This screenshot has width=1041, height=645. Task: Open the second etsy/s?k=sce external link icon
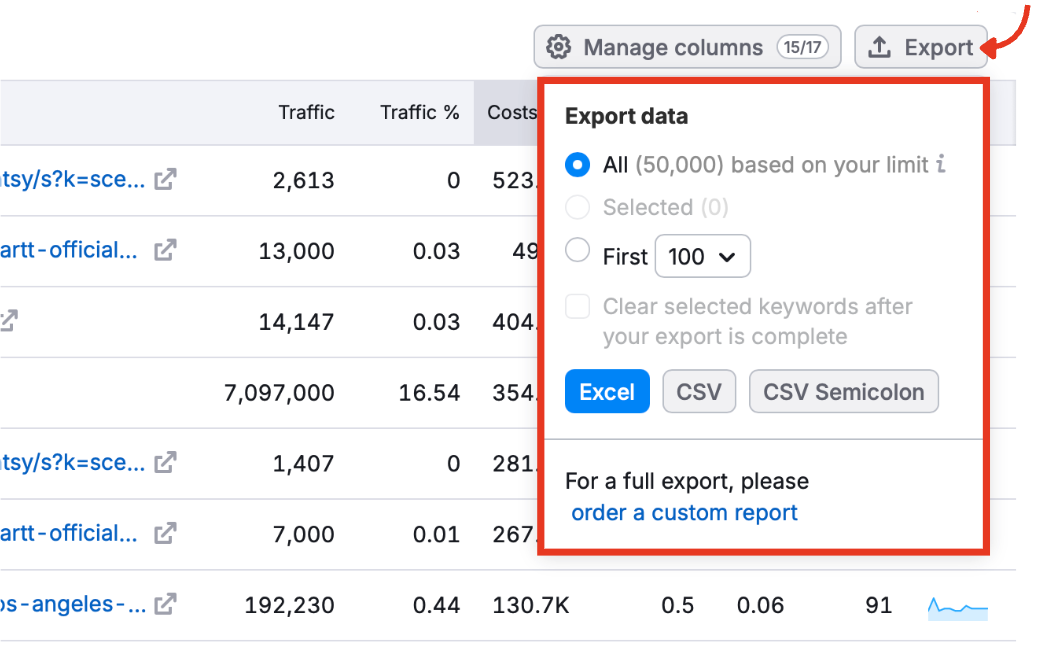(164, 462)
